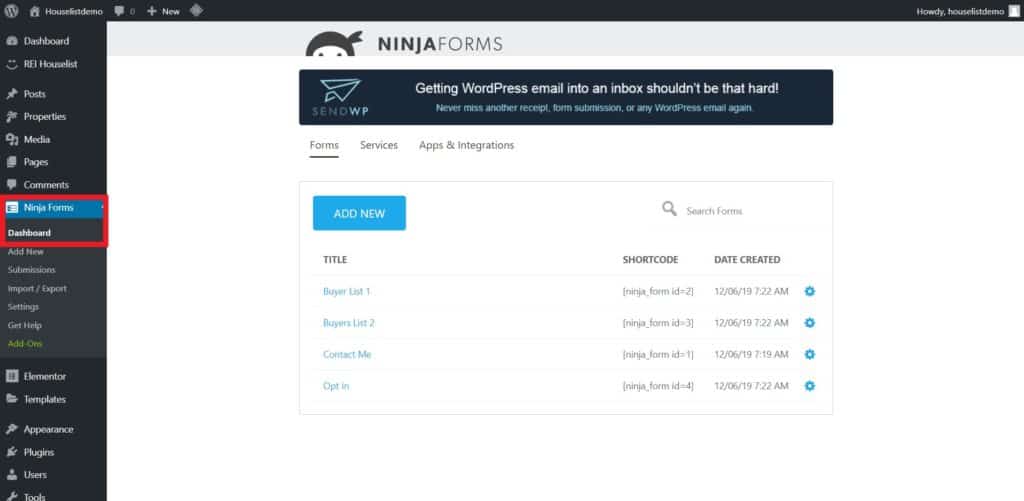Open Ninja Forms Settings submenu item
Image resolution: width=1024 pixels, height=501 pixels.
click(24, 306)
